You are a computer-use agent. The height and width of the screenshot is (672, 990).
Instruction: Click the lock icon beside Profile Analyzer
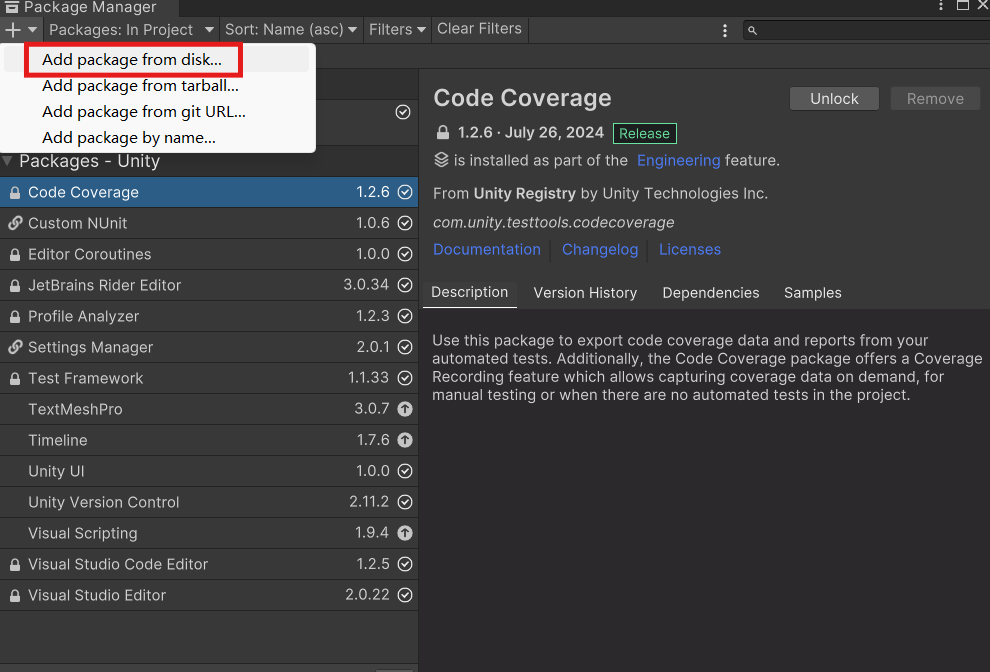(x=15, y=316)
